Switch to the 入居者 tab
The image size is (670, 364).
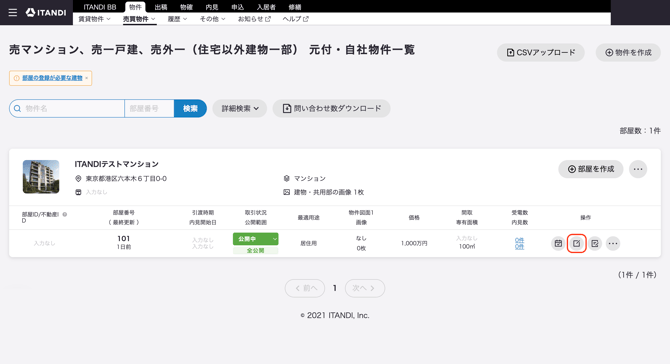click(x=266, y=7)
